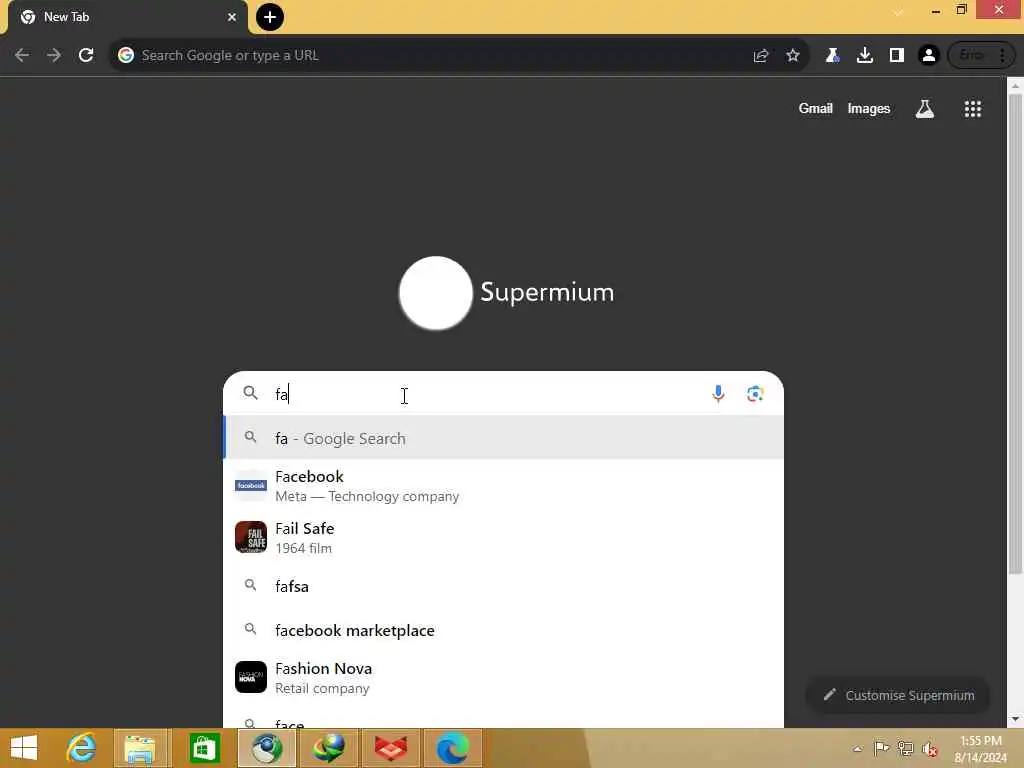
Task: Open Windows Store from taskbar
Action: tap(204, 748)
